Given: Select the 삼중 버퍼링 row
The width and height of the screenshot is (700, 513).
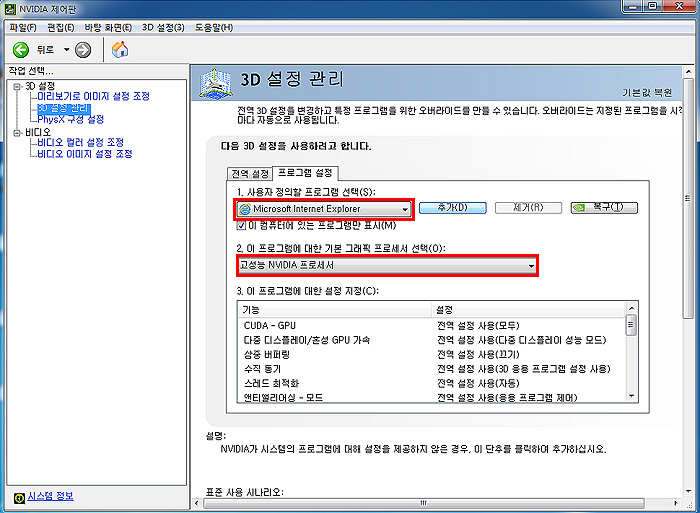Looking at the screenshot, I should coord(432,355).
